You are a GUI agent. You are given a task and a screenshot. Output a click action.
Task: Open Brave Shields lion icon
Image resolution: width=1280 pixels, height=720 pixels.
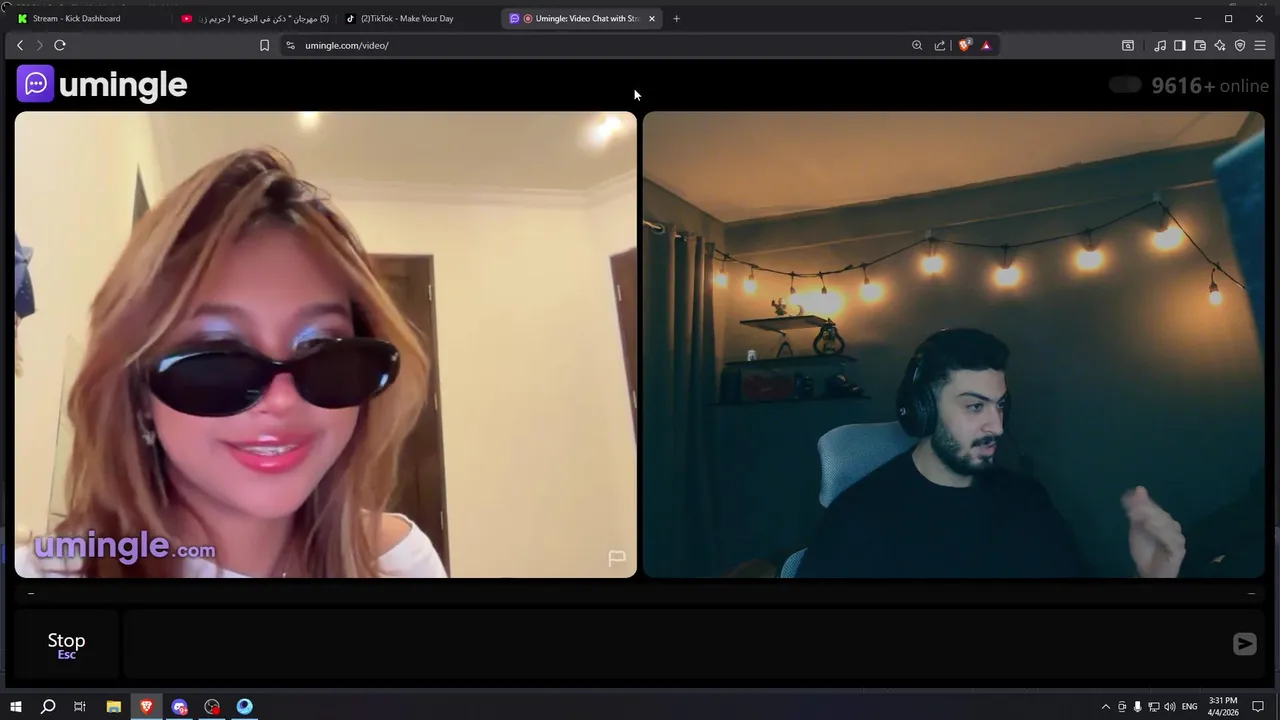pos(965,45)
